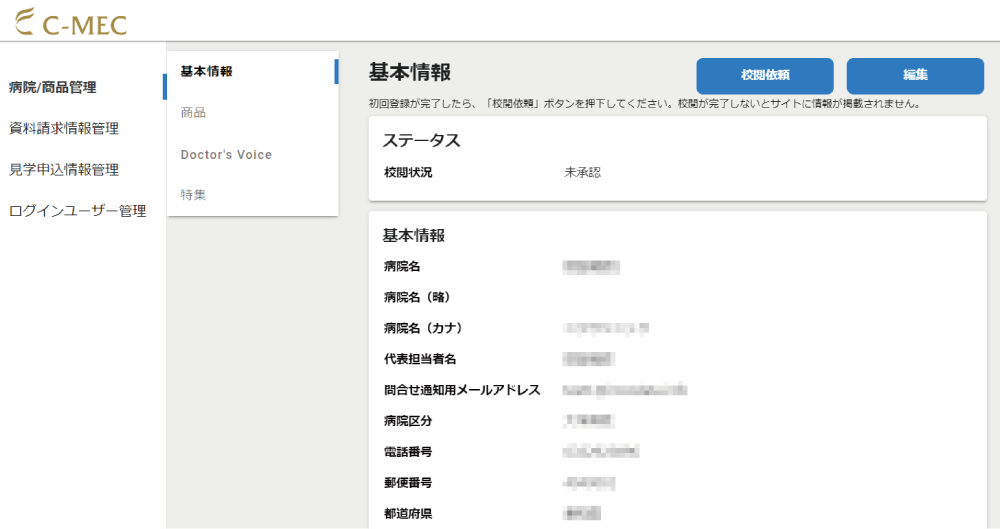
Task: Select the blurred 電話番号 value
Action: pyautogui.click(x=601, y=452)
